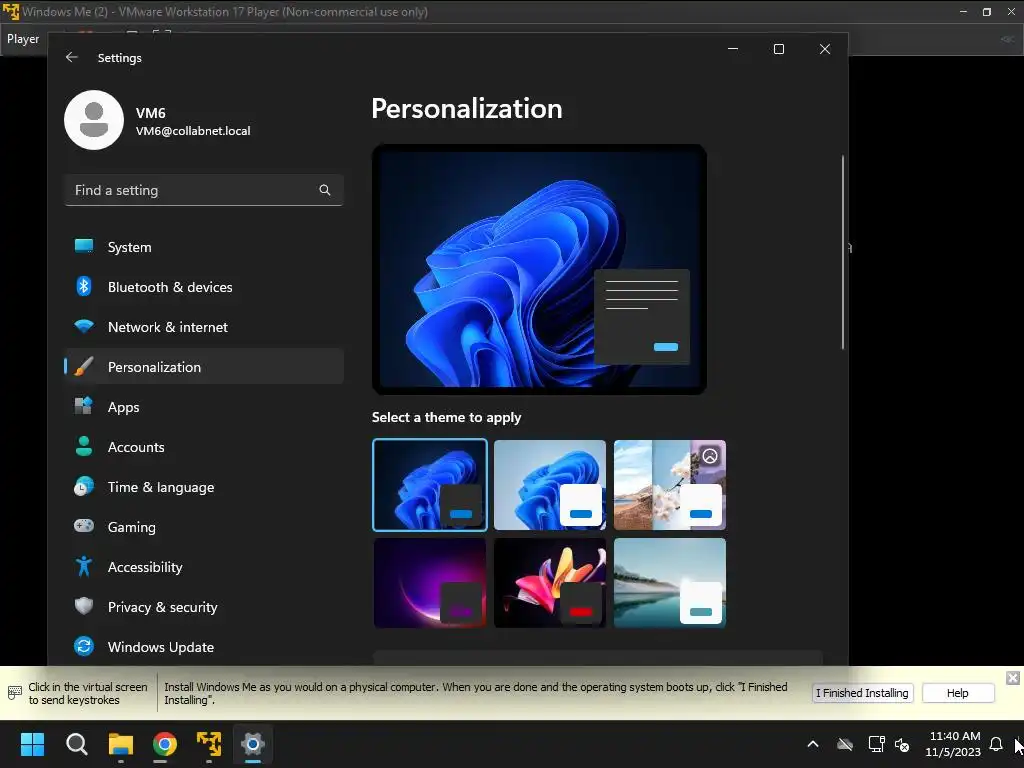Screen dimensions: 1024x768
Task: Open the notification bell in system tray
Action: click(x=996, y=744)
